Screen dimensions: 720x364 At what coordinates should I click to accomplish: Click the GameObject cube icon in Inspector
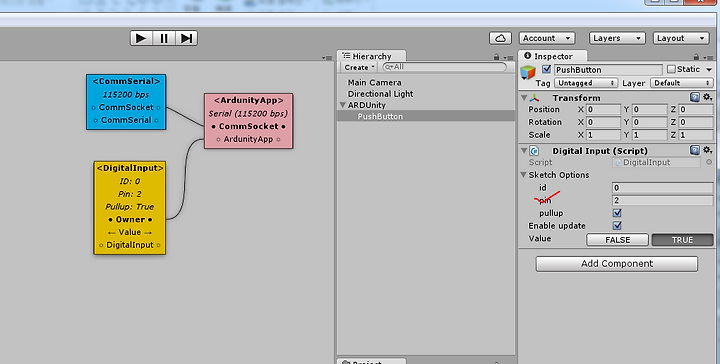tap(528, 72)
